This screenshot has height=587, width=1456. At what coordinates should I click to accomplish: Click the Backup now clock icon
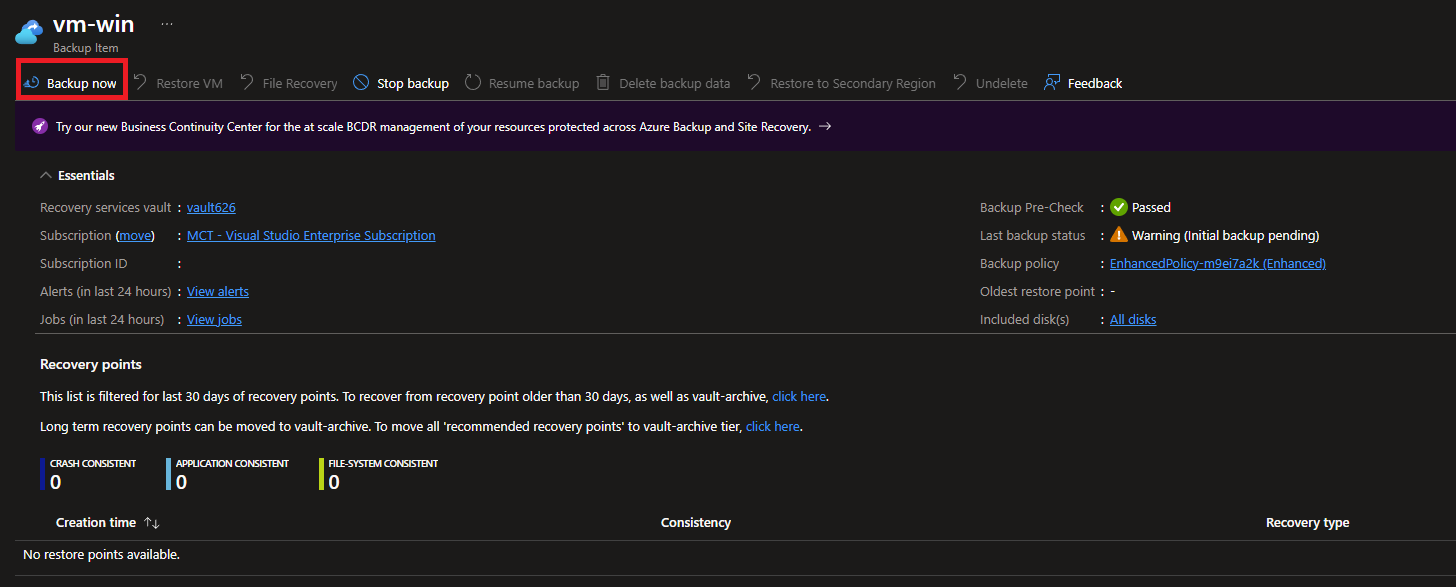point(31,83)
